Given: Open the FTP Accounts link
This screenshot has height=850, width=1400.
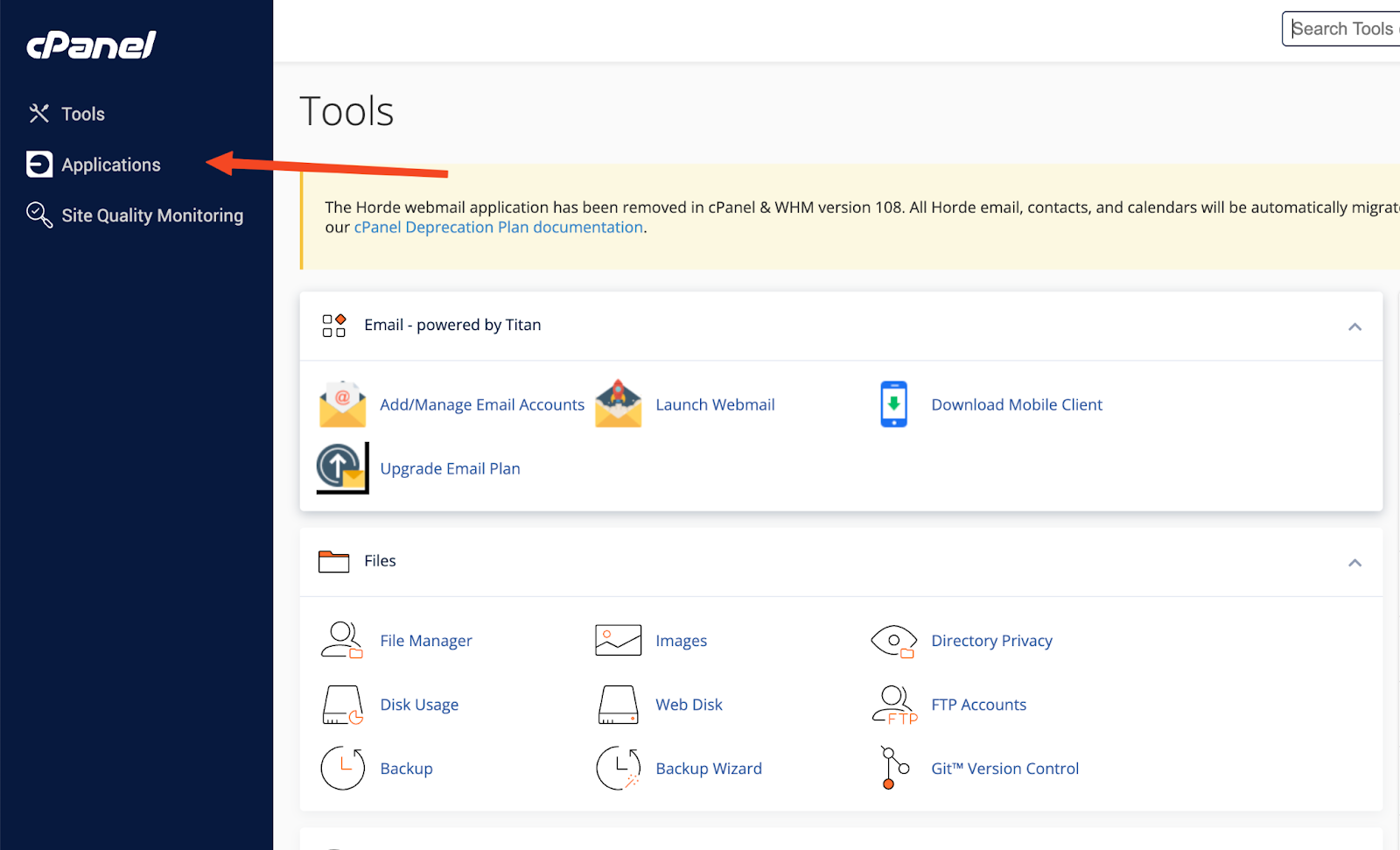Looking at the screenshot, I should pos(978,705).
